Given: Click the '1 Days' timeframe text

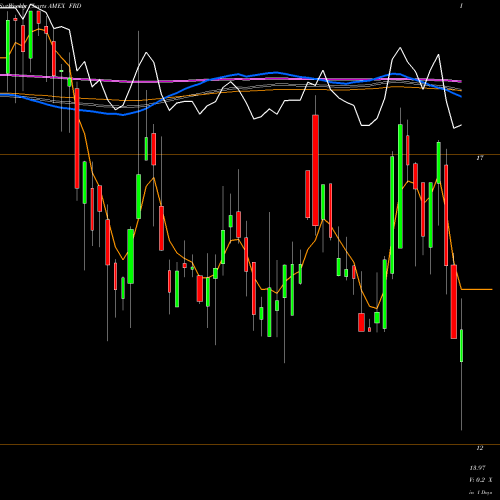Looking at the screenshot, I should coord(484,492).
